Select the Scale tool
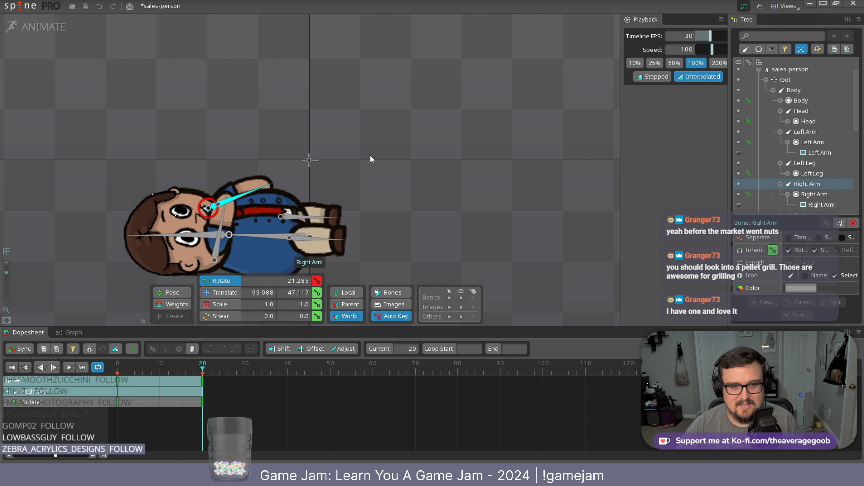This screenshot has height=486, width=864. tap(220, 304)
